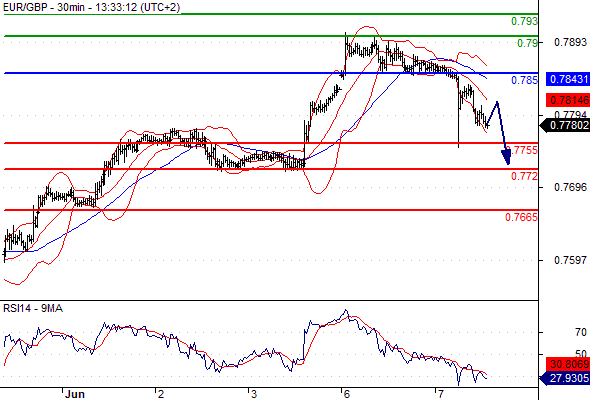Screen dimensions: 590x400
Task: Click the RSI14 - 9MA indicator label
Action: 33,309
